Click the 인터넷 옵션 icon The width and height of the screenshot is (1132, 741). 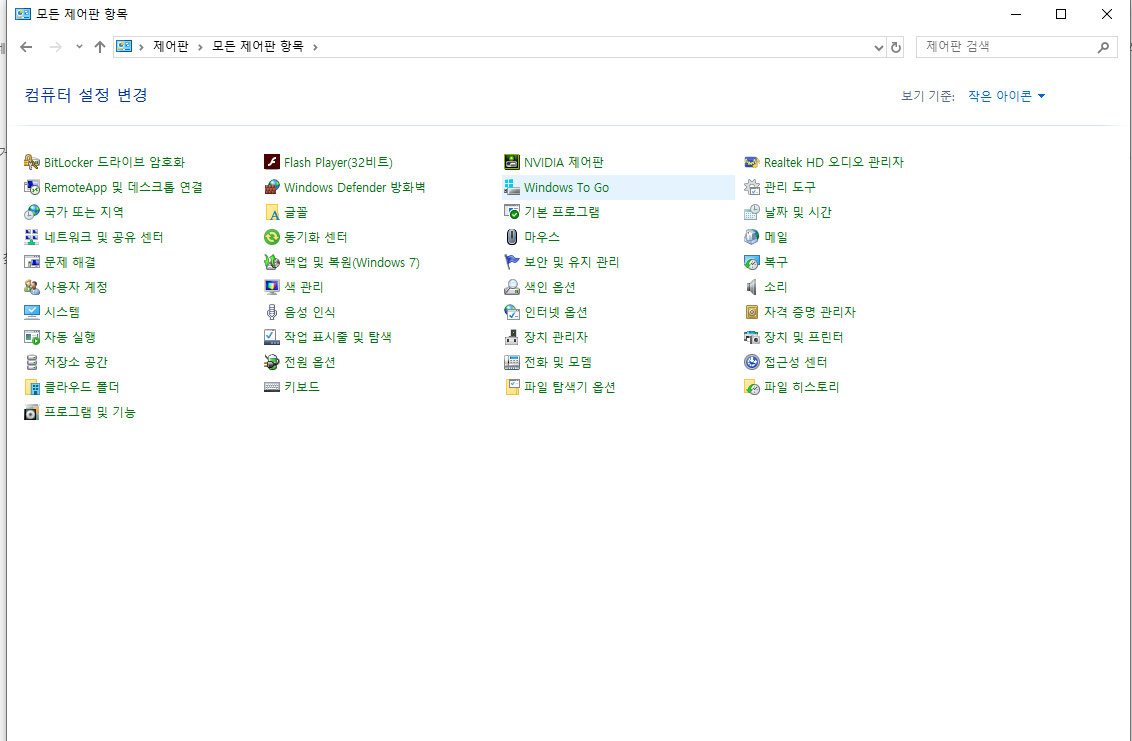pyautogui.click(x=512, y=312)
